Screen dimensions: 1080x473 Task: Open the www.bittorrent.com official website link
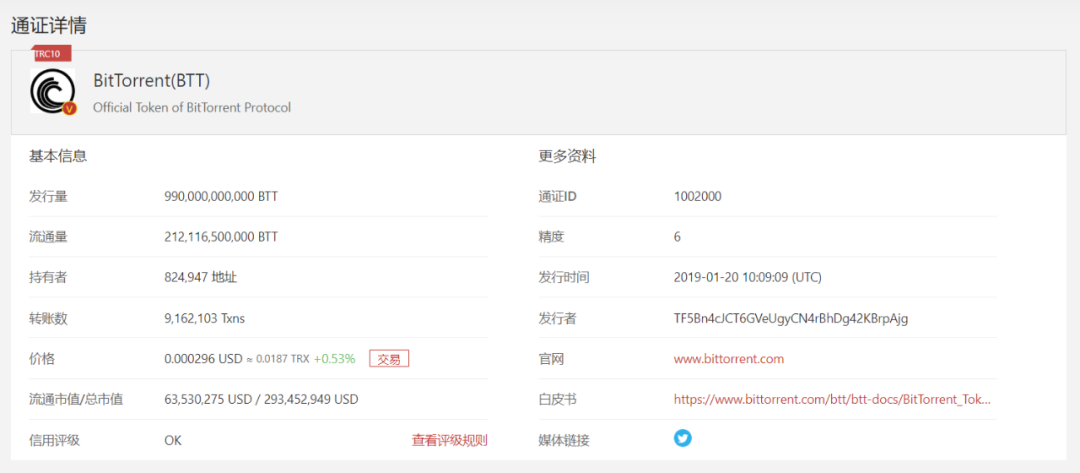728,359
